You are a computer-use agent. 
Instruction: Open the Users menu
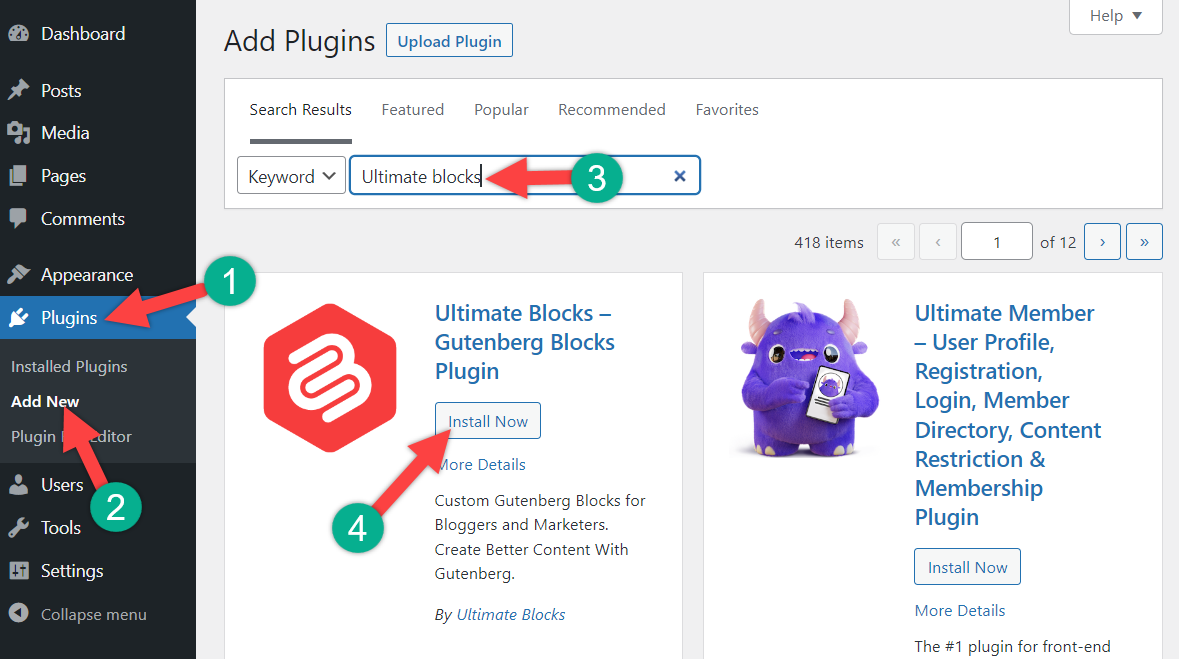tap(62, 485)
